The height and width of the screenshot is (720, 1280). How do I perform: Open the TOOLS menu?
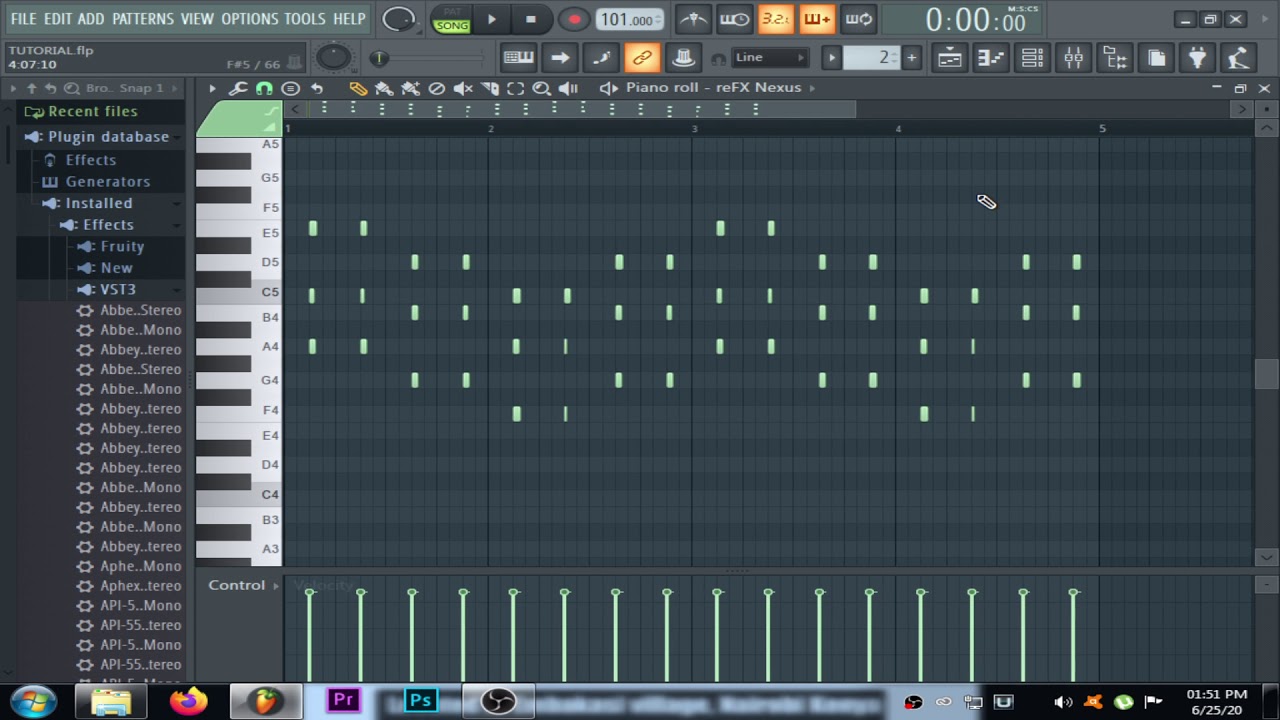pyautogui.click(x=305, y=19)
